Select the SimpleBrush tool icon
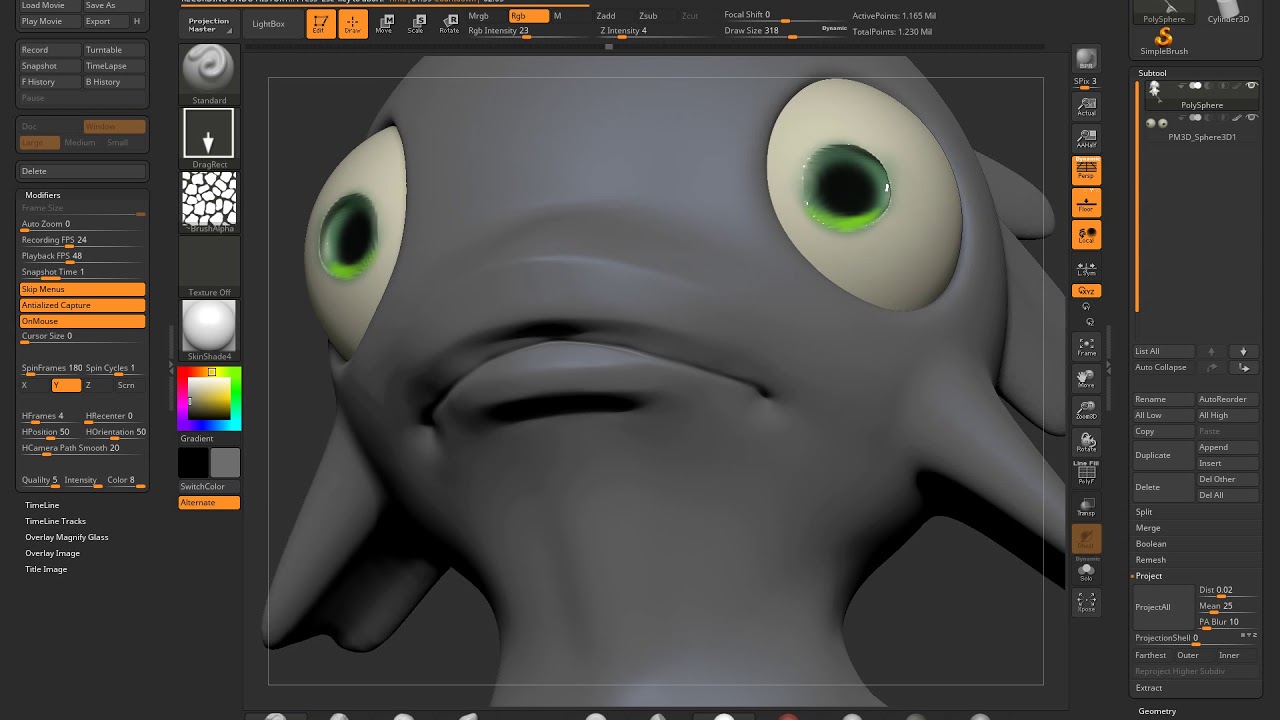This screenshot has height=720, width=1280. [x=1164, y=42]
